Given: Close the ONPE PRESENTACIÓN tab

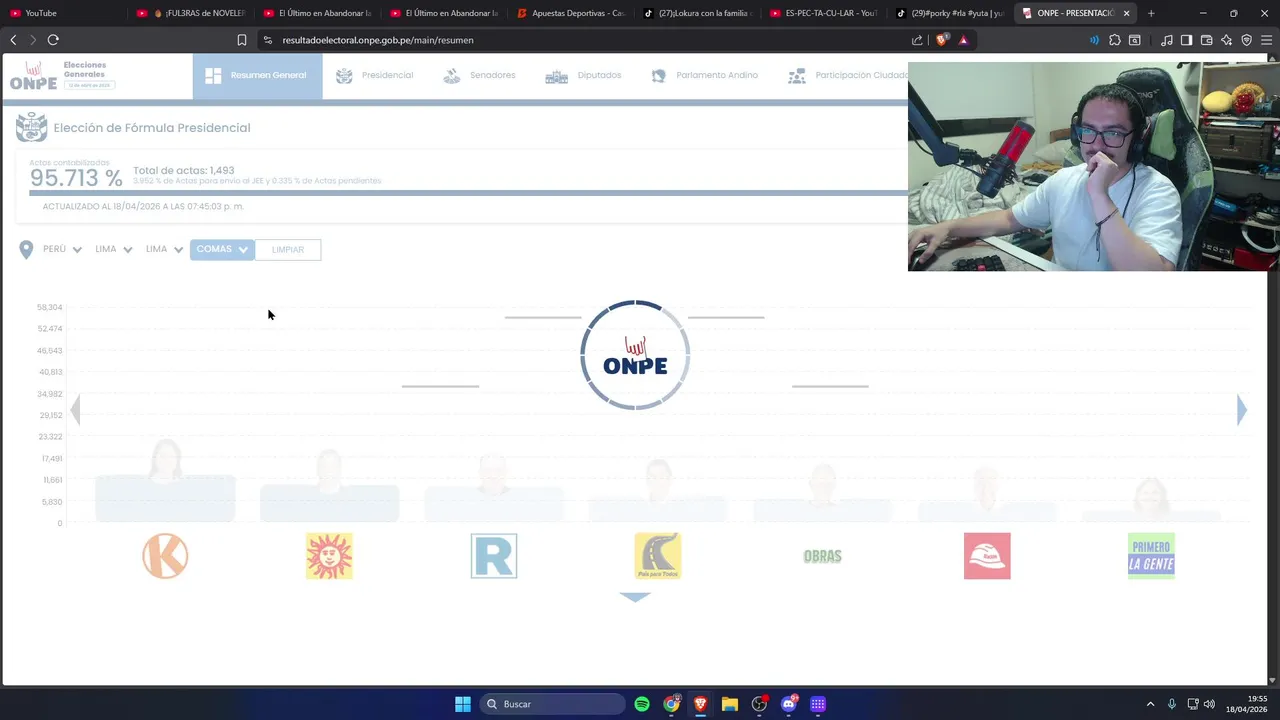Looking at the screenshot, I should click(1127, 13).
